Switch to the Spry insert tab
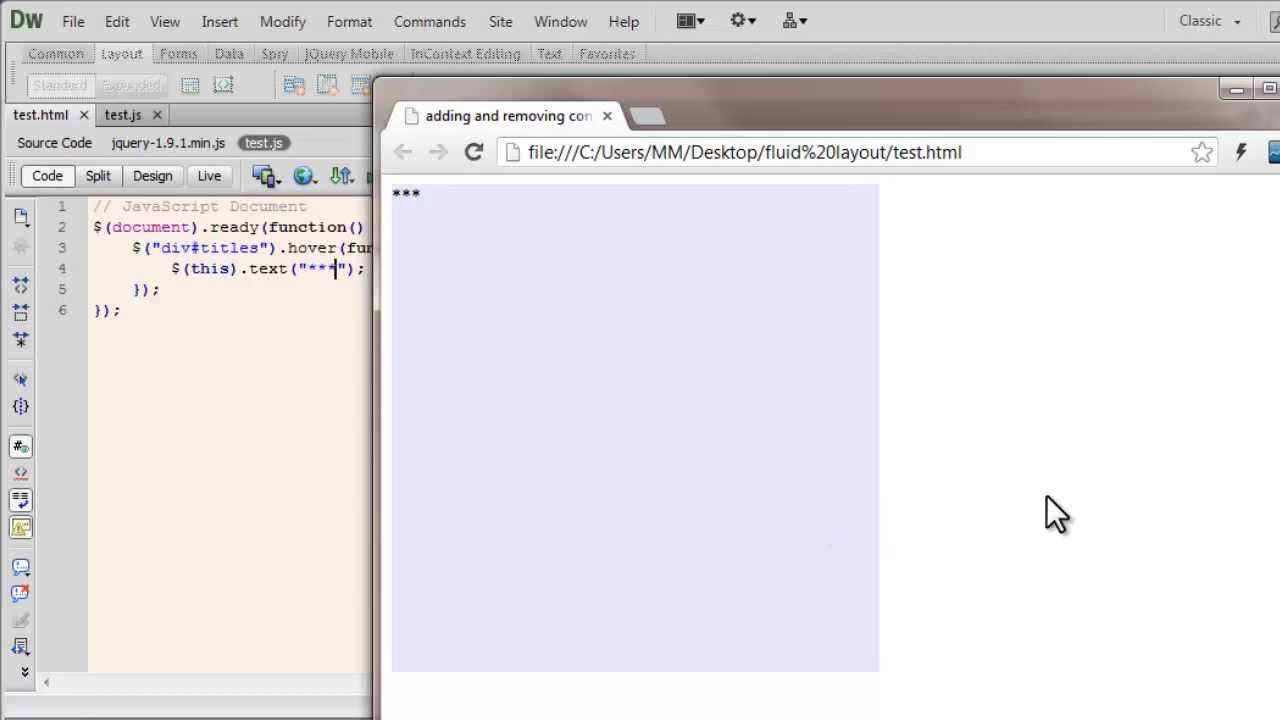 click(275, 54)
